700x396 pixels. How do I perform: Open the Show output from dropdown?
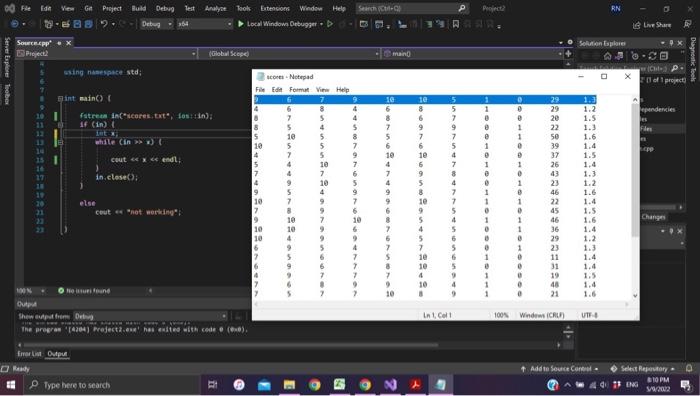coord(150,316)
